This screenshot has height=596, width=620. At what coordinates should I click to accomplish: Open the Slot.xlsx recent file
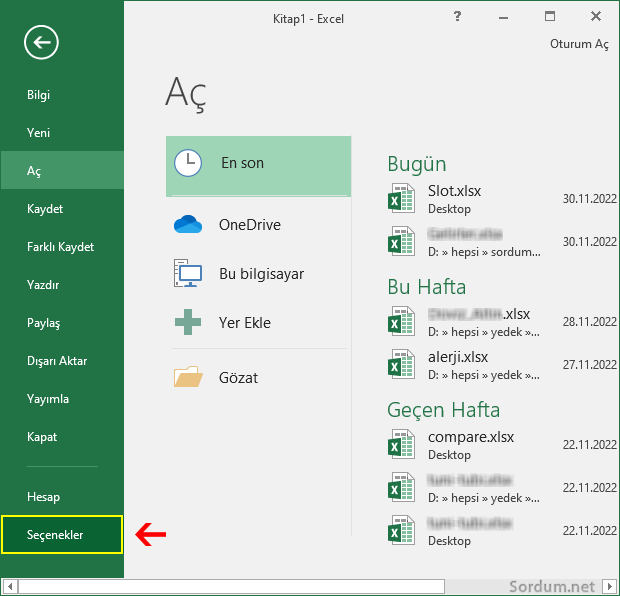pos(501,199)
